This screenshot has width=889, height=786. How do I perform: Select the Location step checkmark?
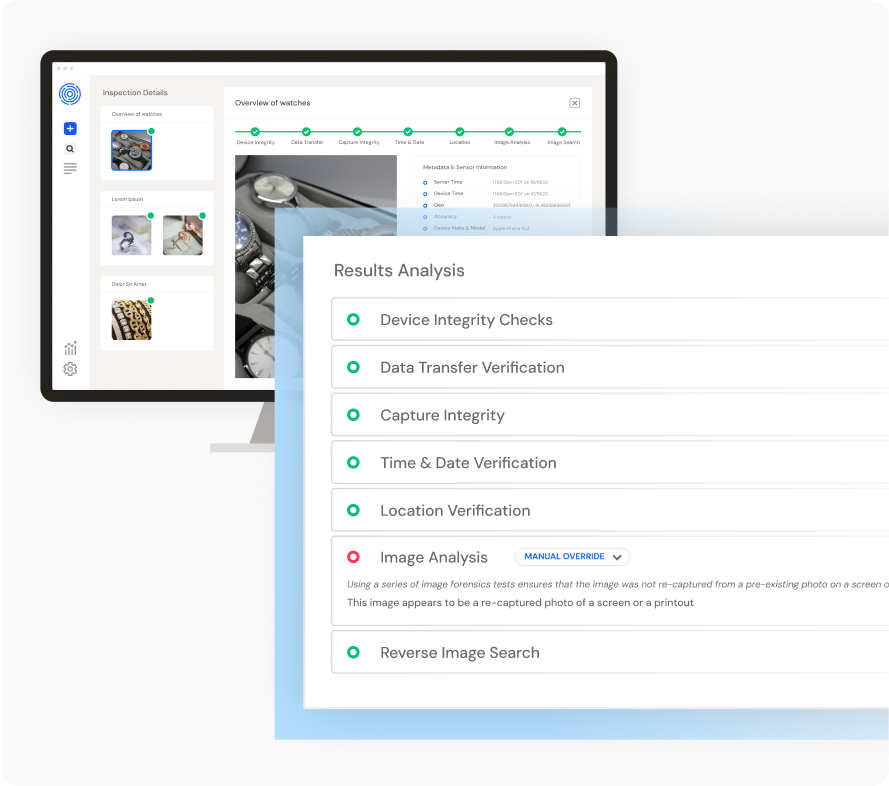pos(460,132)
